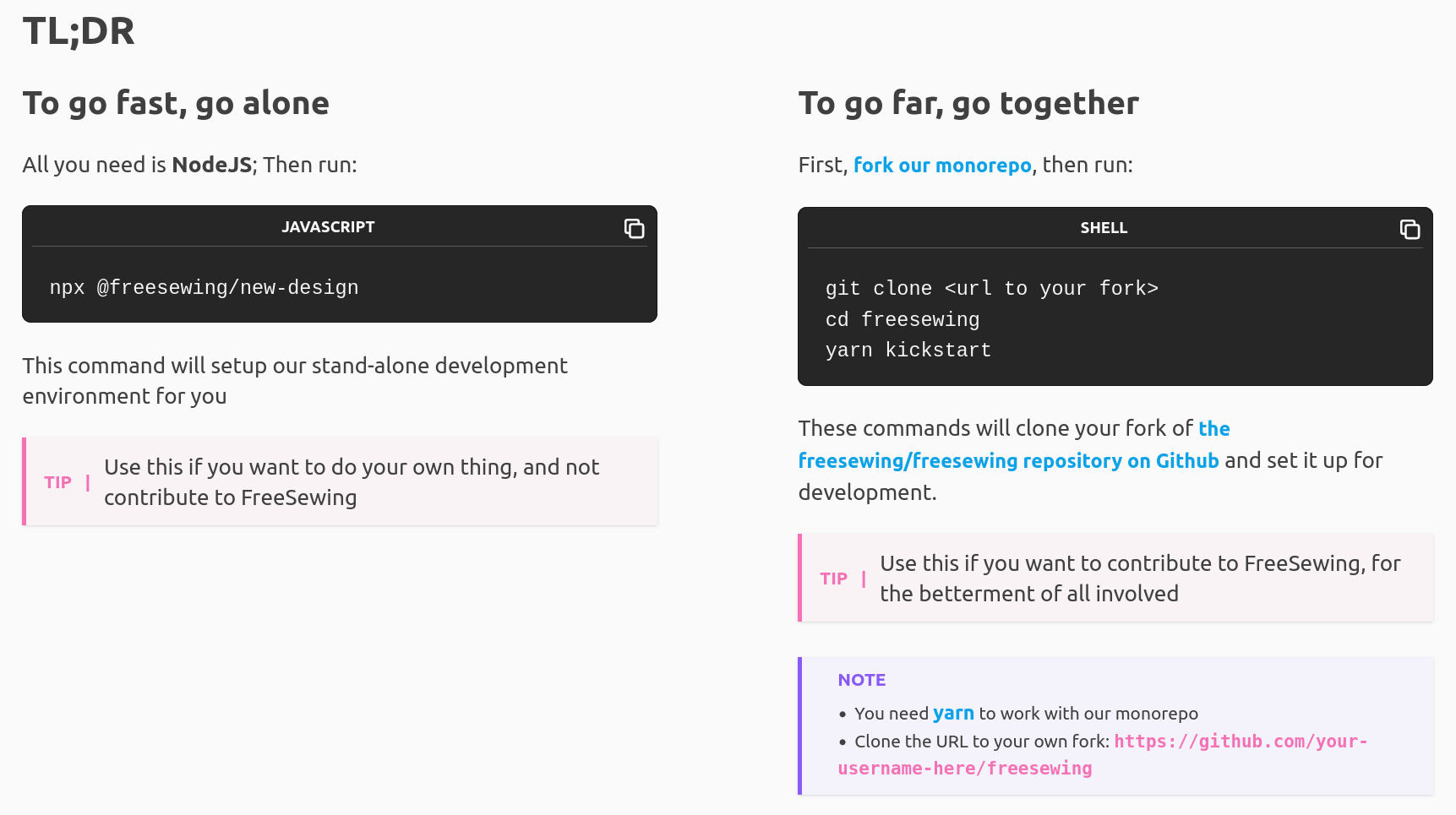Click the 'yarn kickstart' command line
1456x815 pixels.
coord(908,350)
